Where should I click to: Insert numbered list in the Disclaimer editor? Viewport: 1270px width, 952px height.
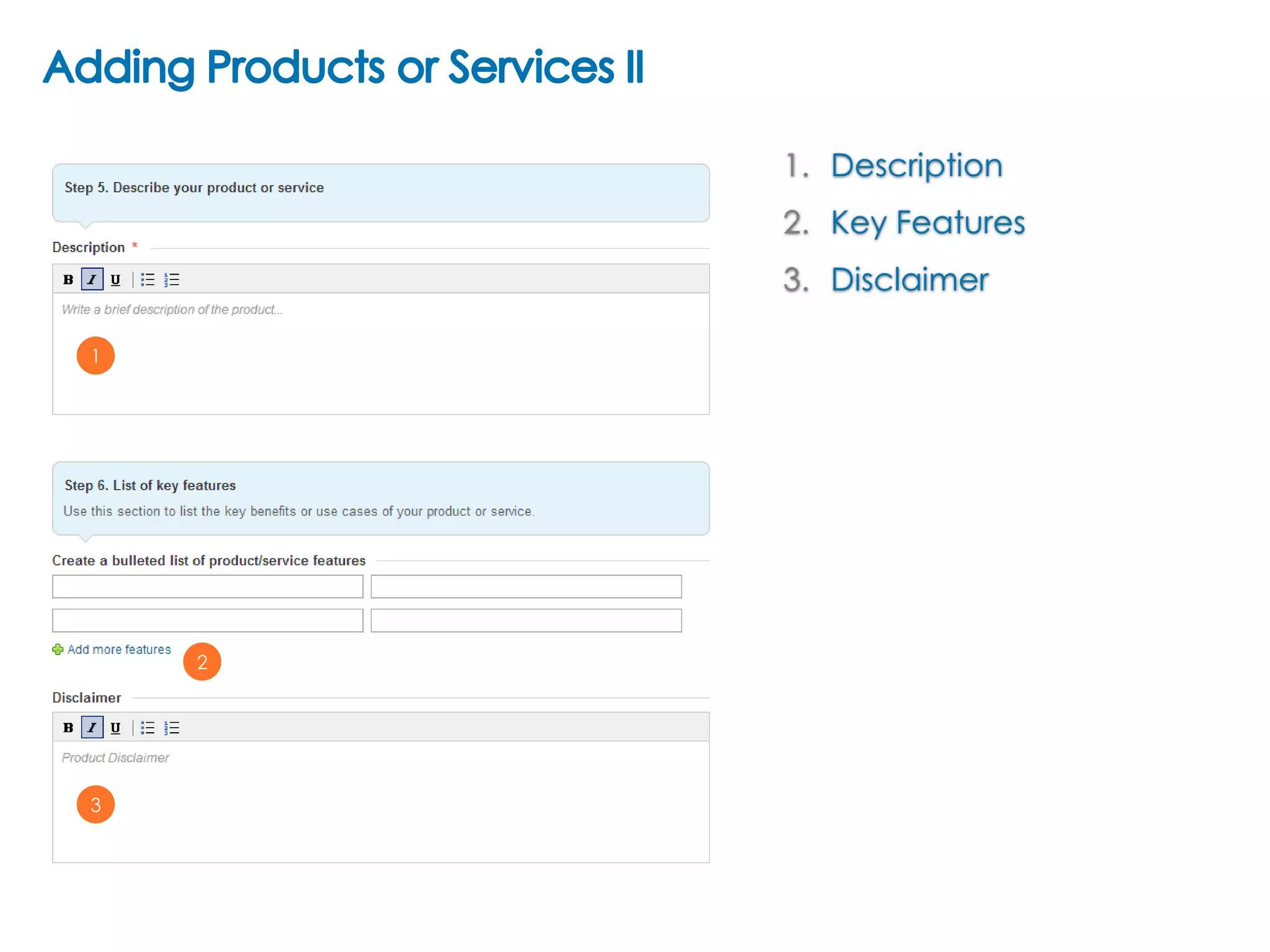[172, 728]
